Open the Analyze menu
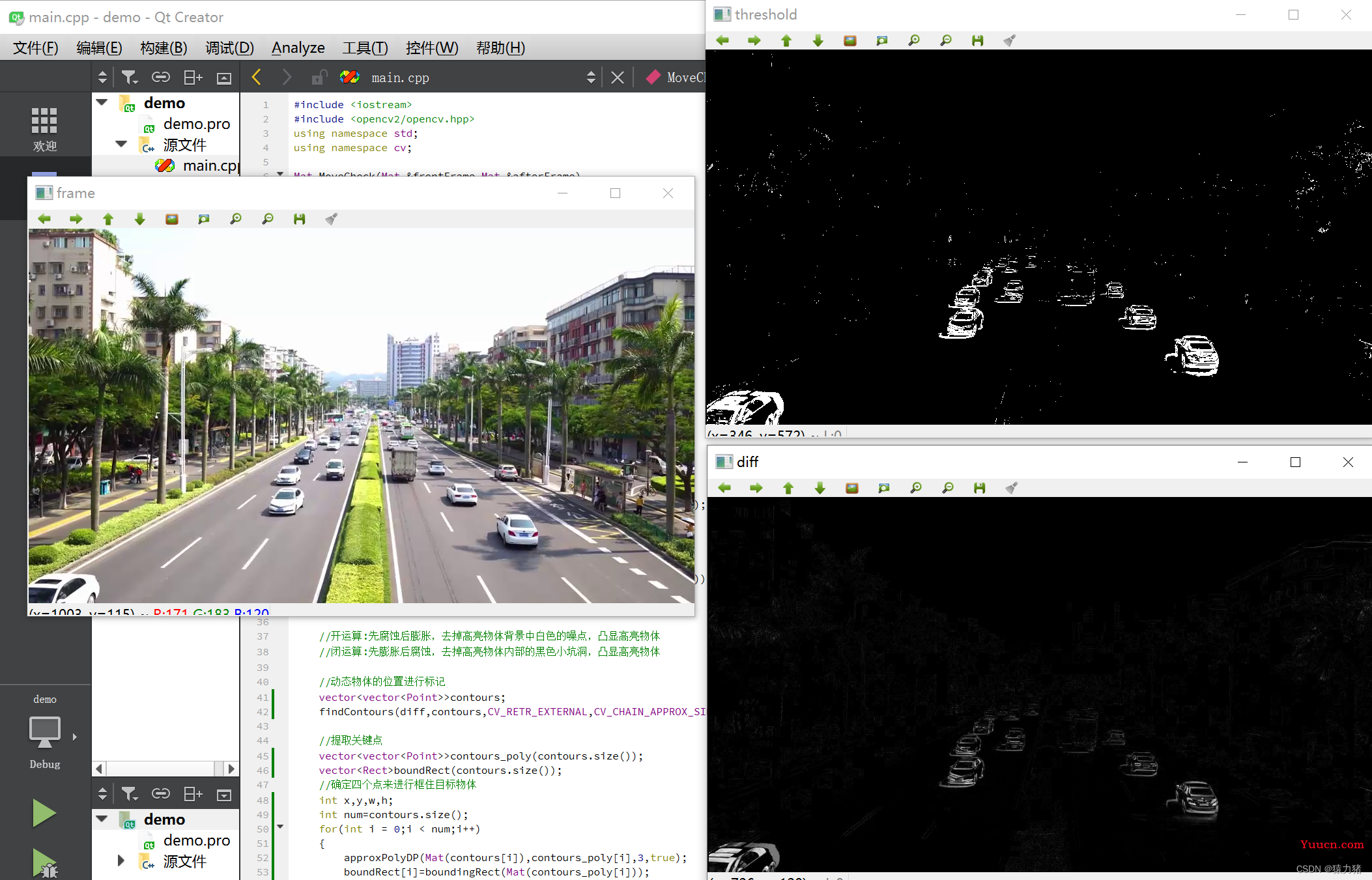This screenshot has height=880, width=1372. point(298,48)
